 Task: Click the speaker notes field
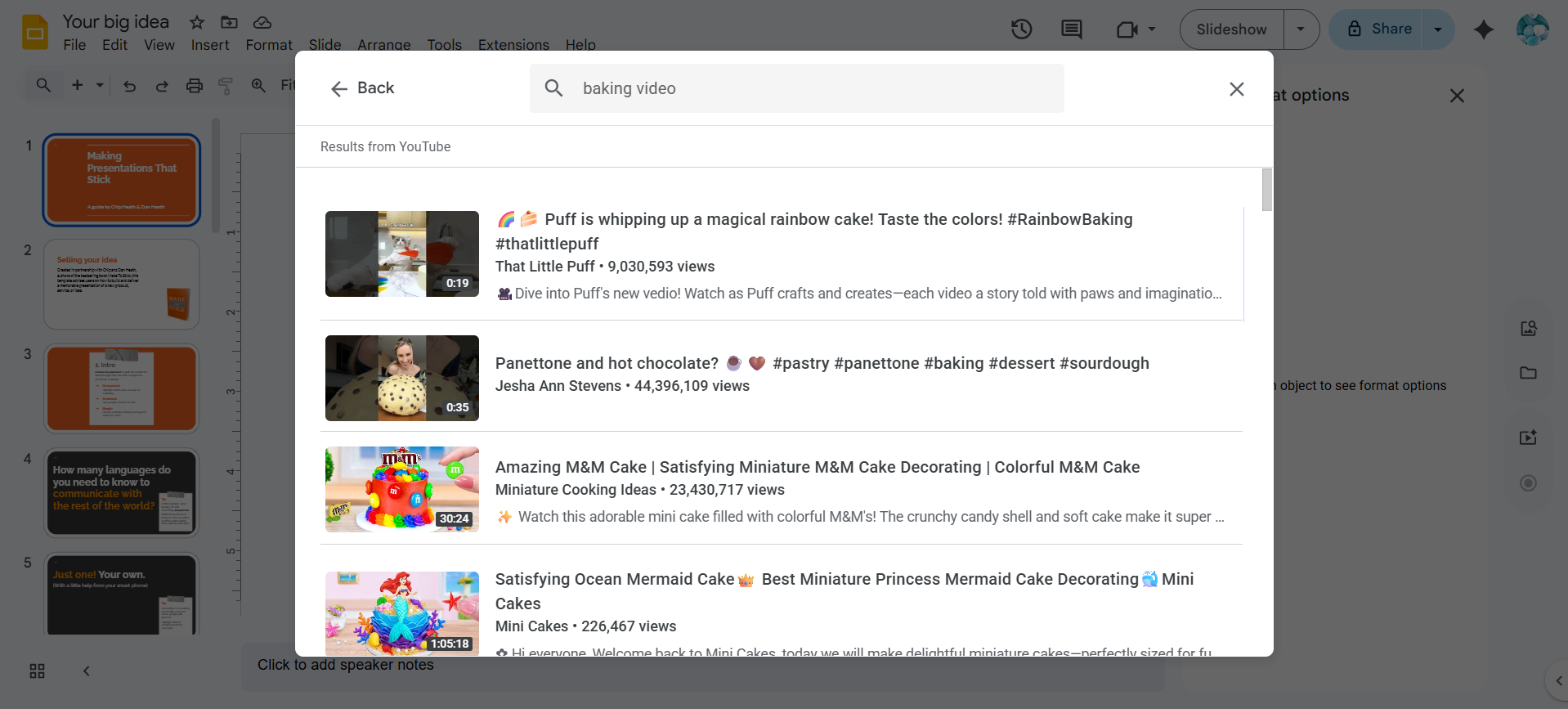(x=703, y=666)
